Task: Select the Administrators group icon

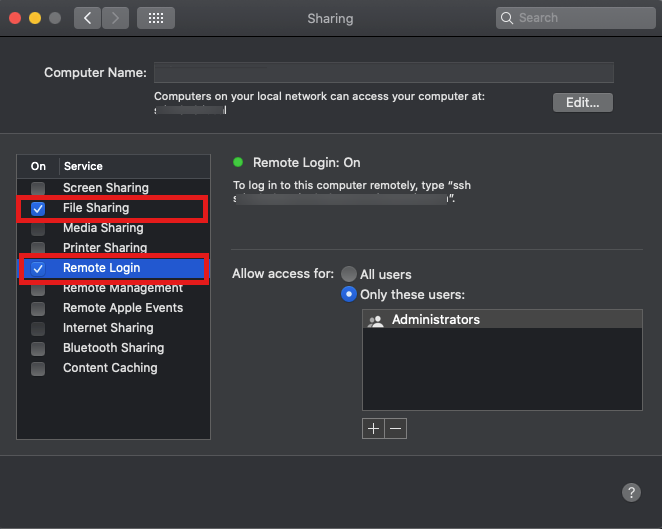Action: pos(376,321)
